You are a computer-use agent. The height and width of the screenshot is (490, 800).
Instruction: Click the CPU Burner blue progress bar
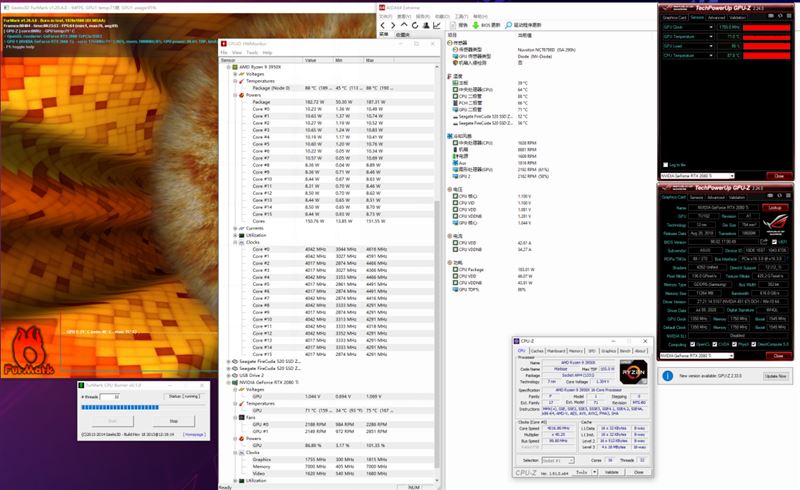(x=120, y=407)
